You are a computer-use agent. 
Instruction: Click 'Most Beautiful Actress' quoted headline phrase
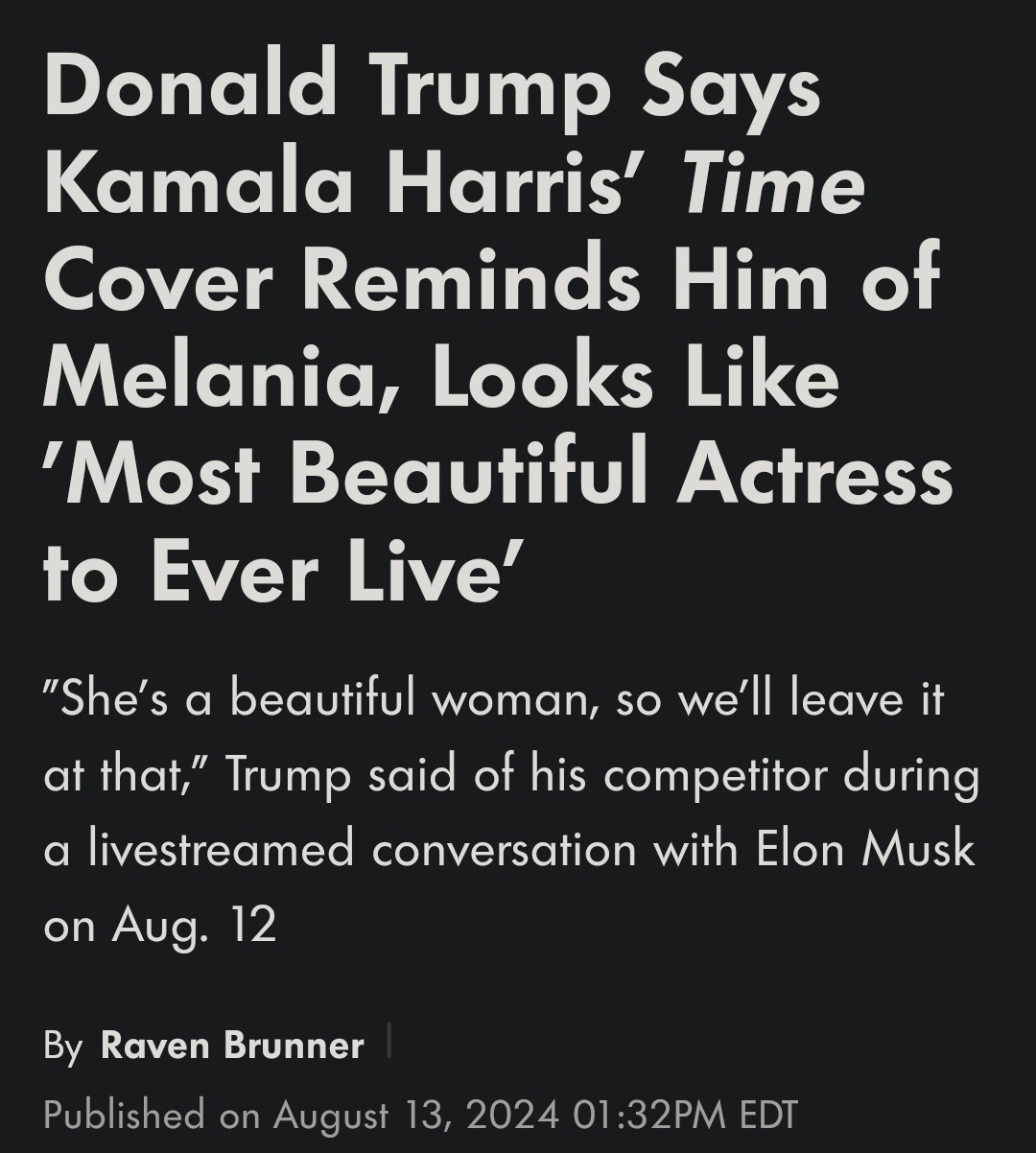pyautogui.click(x=498, y=476)
